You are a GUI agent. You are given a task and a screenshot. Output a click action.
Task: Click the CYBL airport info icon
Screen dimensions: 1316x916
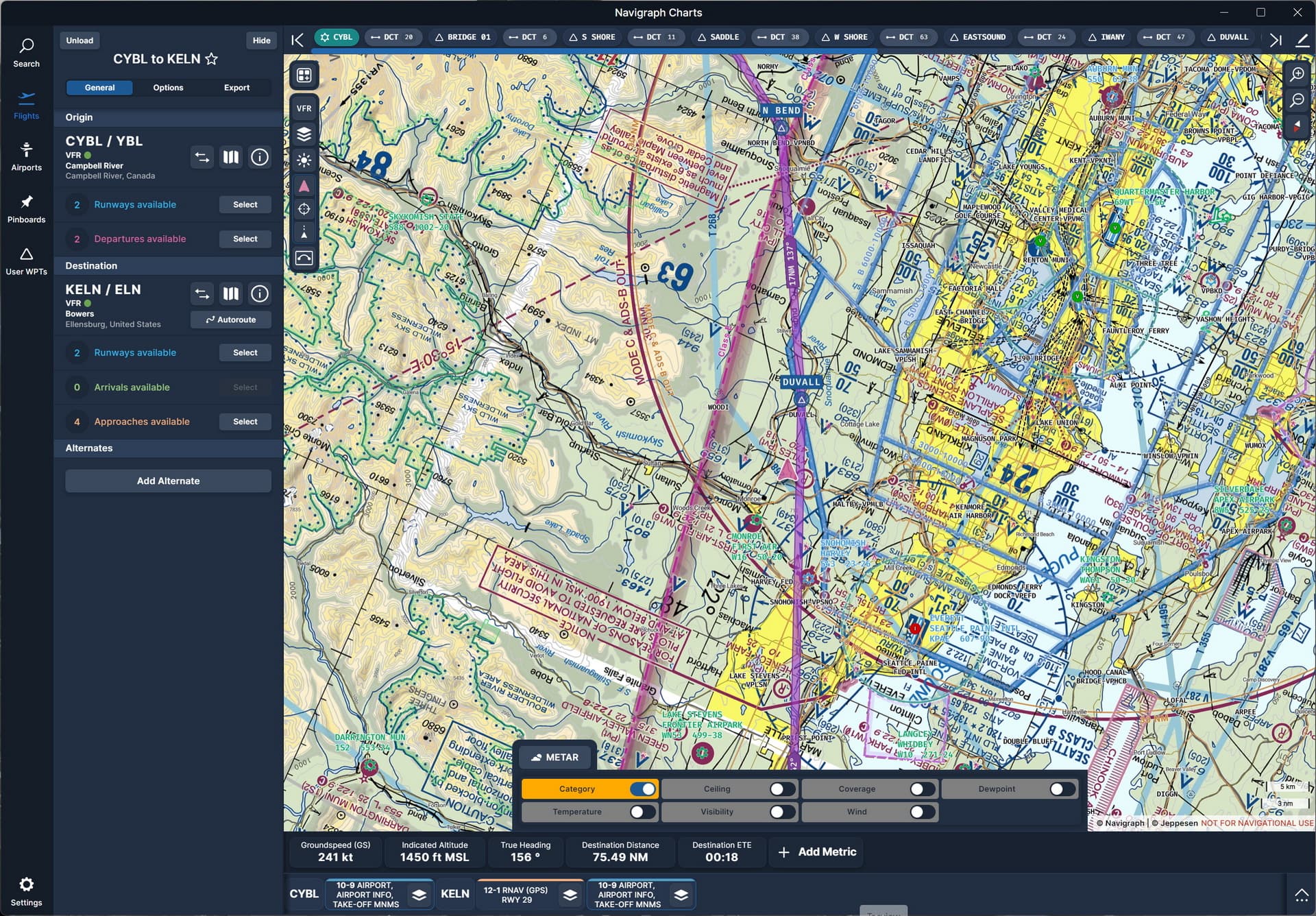point(259,157)
